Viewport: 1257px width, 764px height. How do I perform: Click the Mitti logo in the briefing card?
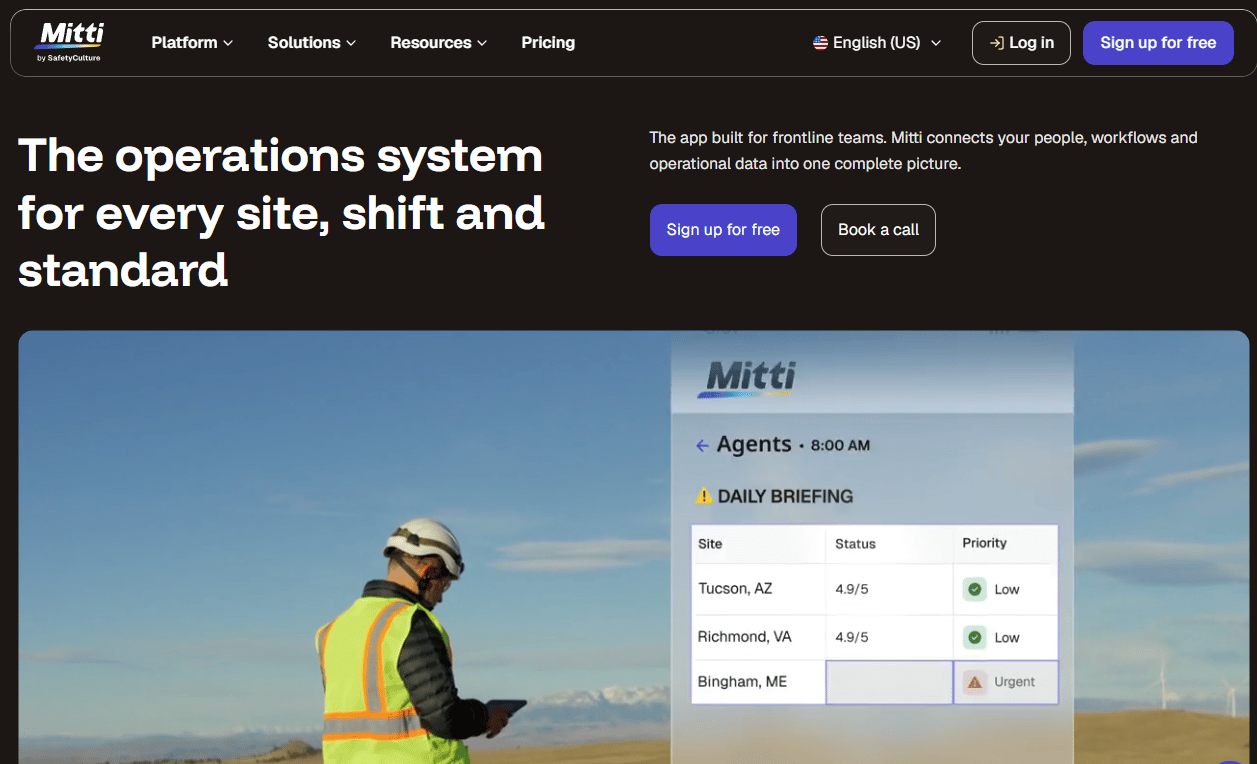746,379
